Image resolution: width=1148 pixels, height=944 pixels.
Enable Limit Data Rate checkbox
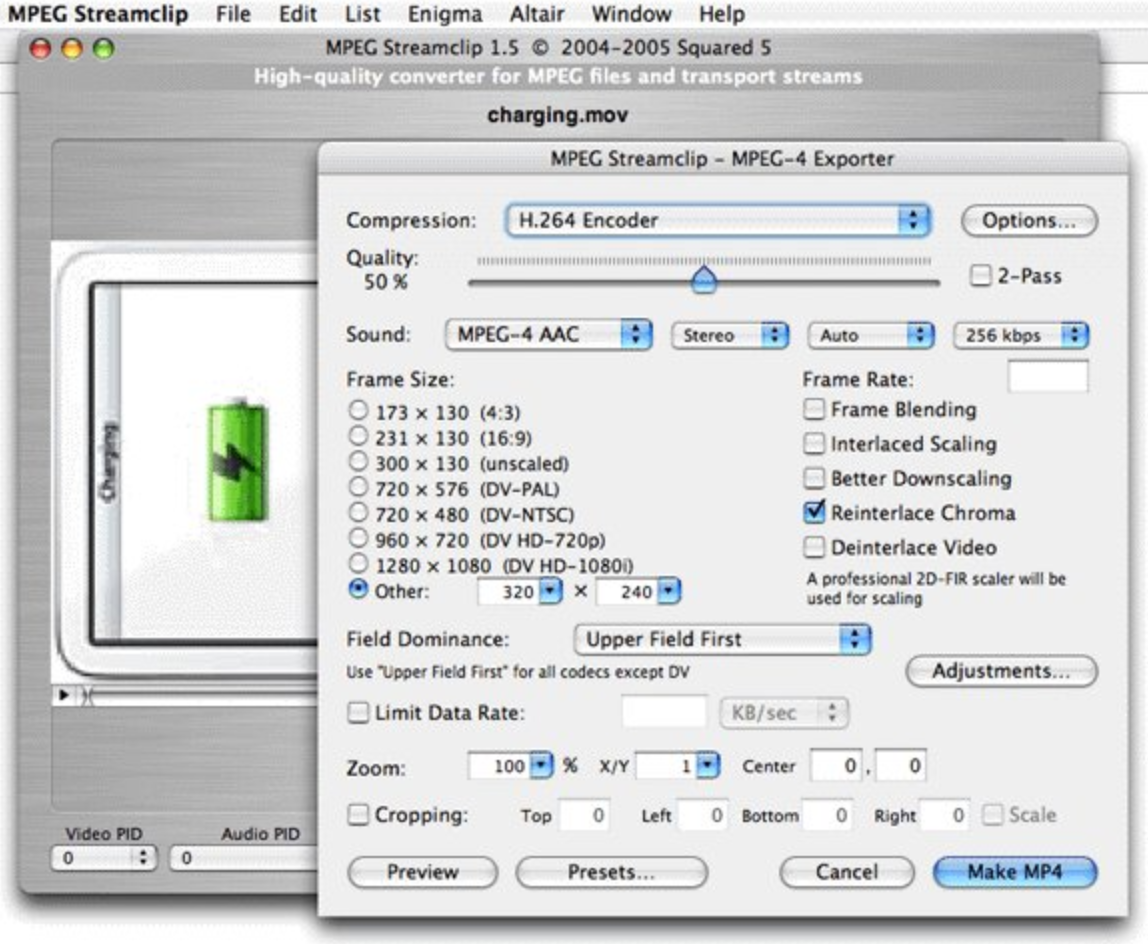(x=358, y=713)
